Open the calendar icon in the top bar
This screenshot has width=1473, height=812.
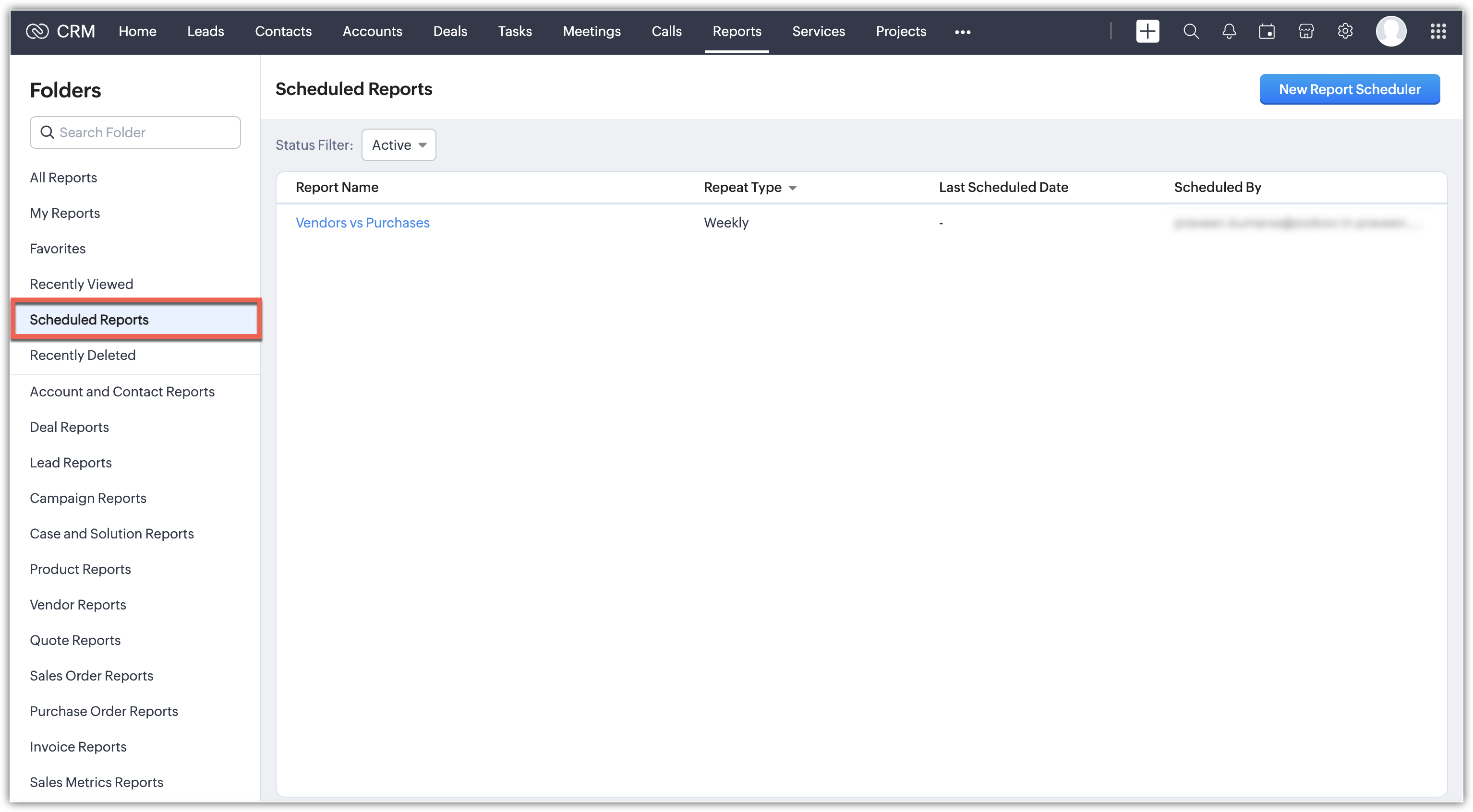pos(1267,31)
